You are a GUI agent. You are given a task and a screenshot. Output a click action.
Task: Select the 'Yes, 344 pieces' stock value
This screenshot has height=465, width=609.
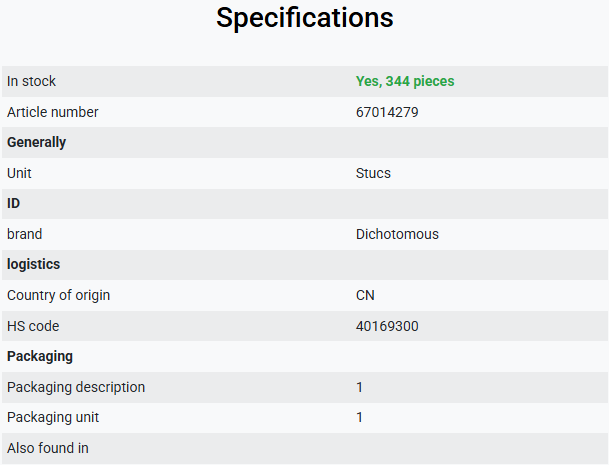tap(405, 81)
